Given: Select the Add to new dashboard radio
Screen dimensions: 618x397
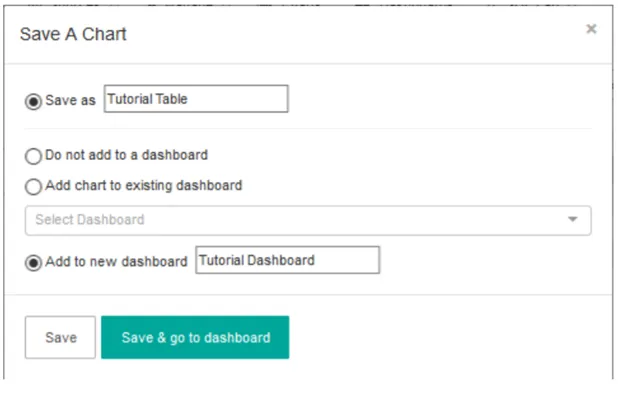Looking at the screenshot, I should 33,263.
